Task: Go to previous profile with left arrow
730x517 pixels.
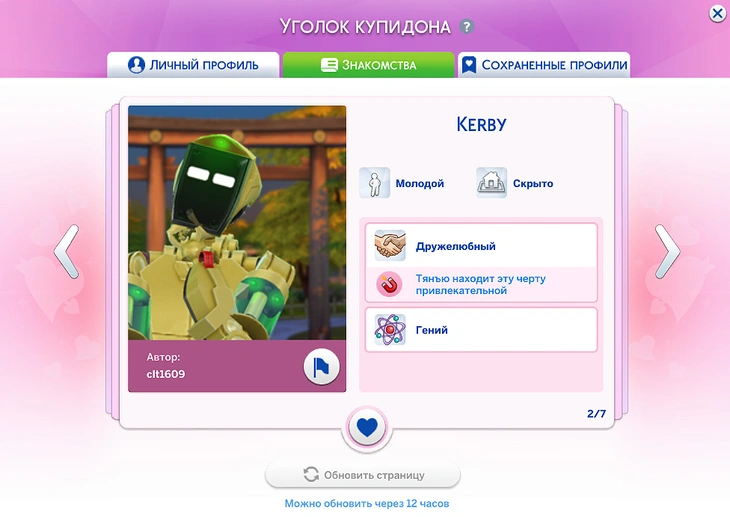Action: tap(66, 251)
